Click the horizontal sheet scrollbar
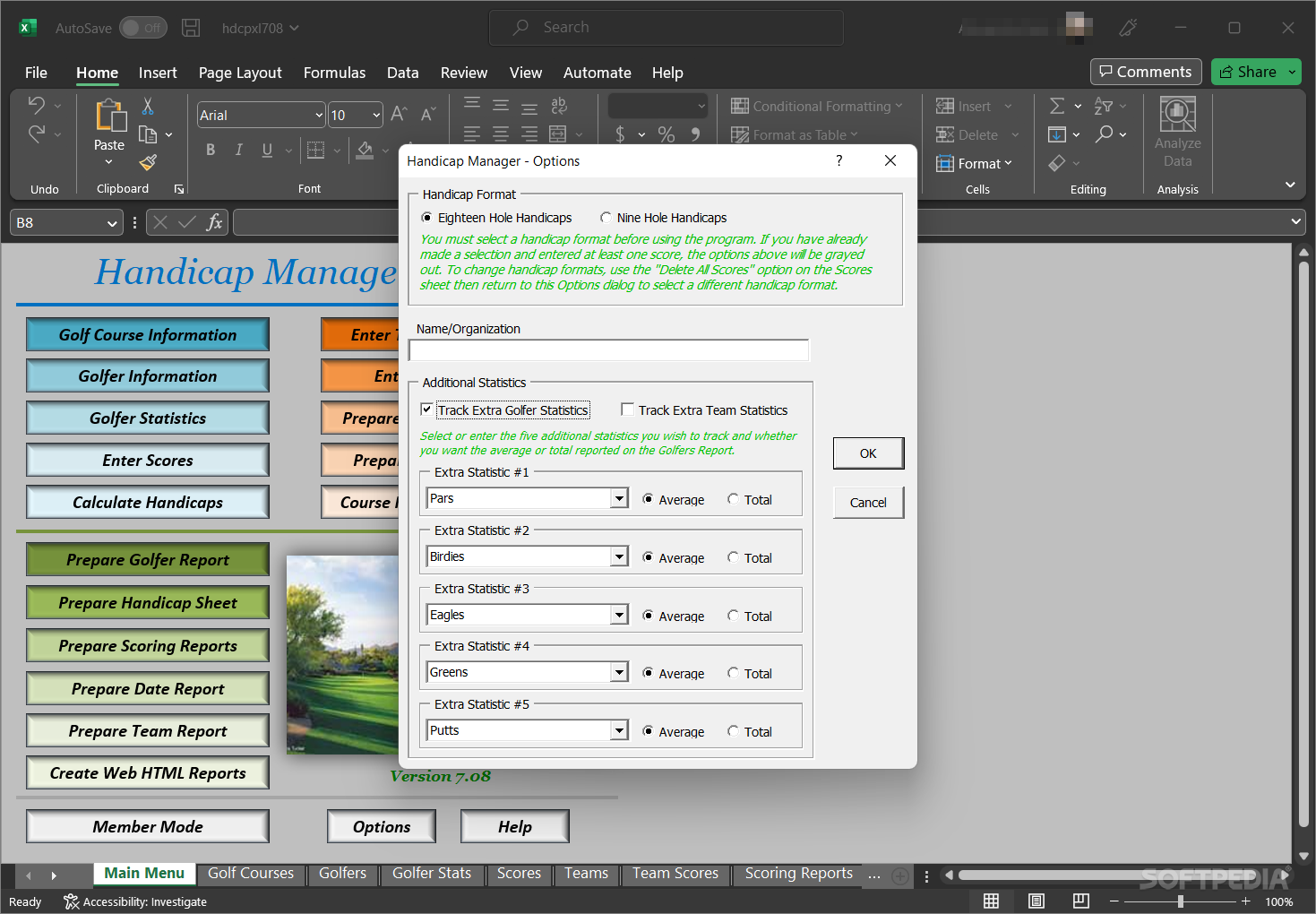1316x914 pixels. point(1118,875)
